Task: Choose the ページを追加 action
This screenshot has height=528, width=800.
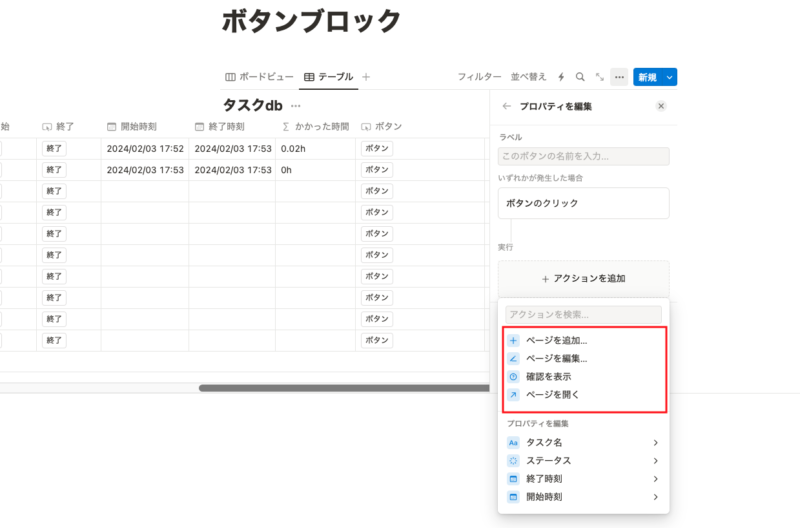Action: [x=584, y=340]
